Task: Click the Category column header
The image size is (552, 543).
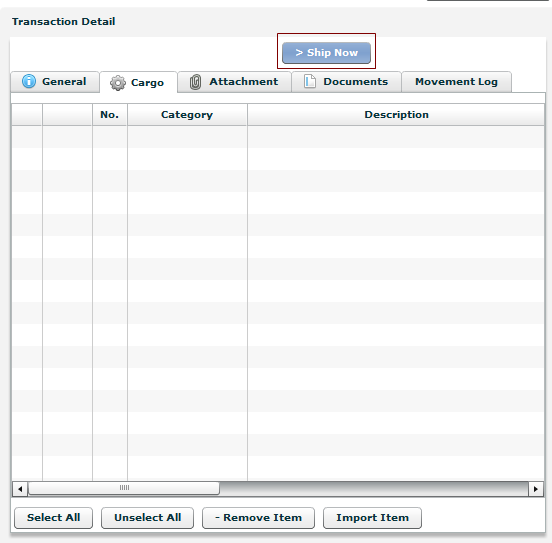Action: coord(187,114)
